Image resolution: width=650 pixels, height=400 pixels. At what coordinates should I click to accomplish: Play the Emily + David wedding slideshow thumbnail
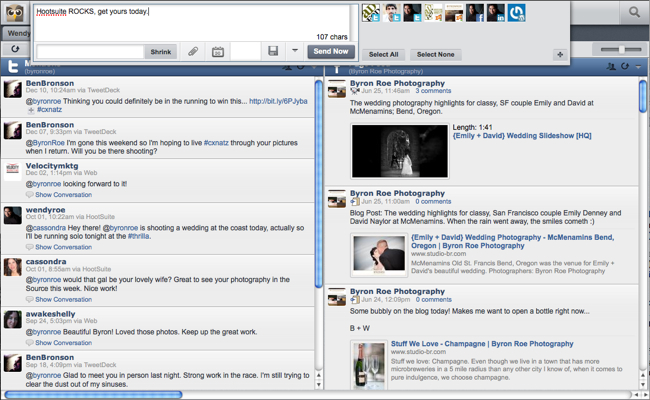(400, 151)
